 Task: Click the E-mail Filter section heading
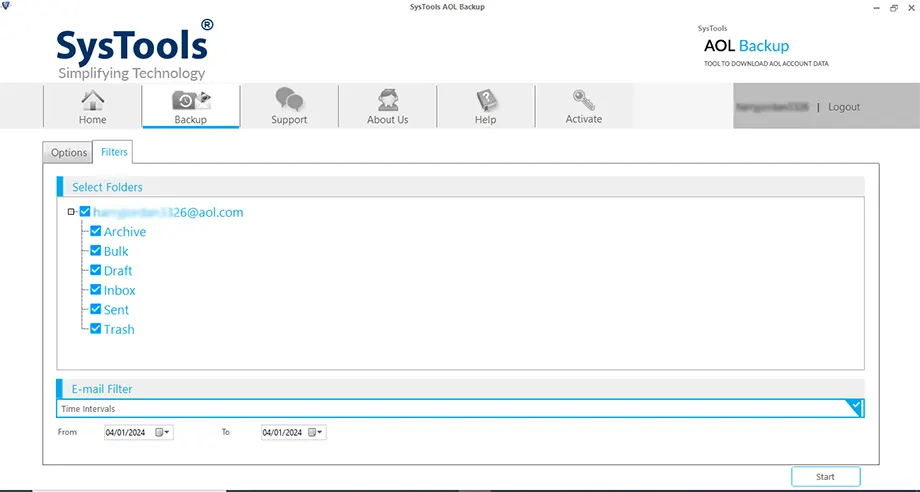point(102,389)
